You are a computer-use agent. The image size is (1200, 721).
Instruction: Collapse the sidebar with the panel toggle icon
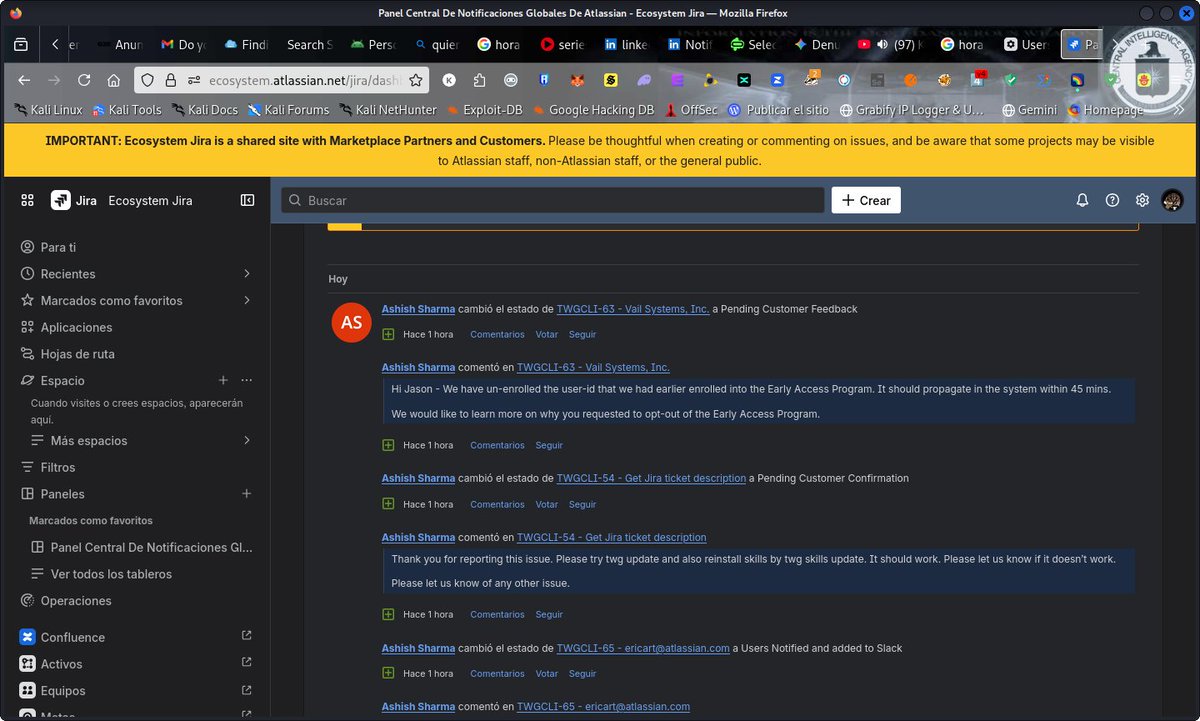pos(247,200)
